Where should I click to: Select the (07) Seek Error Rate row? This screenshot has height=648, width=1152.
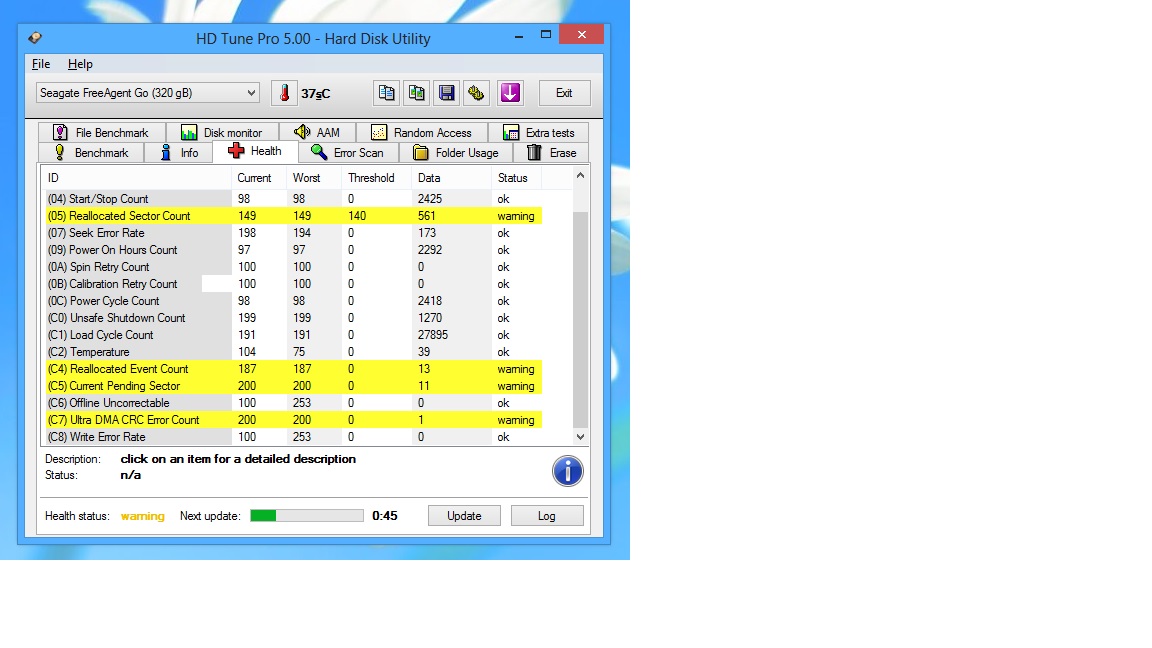[294, 233]
